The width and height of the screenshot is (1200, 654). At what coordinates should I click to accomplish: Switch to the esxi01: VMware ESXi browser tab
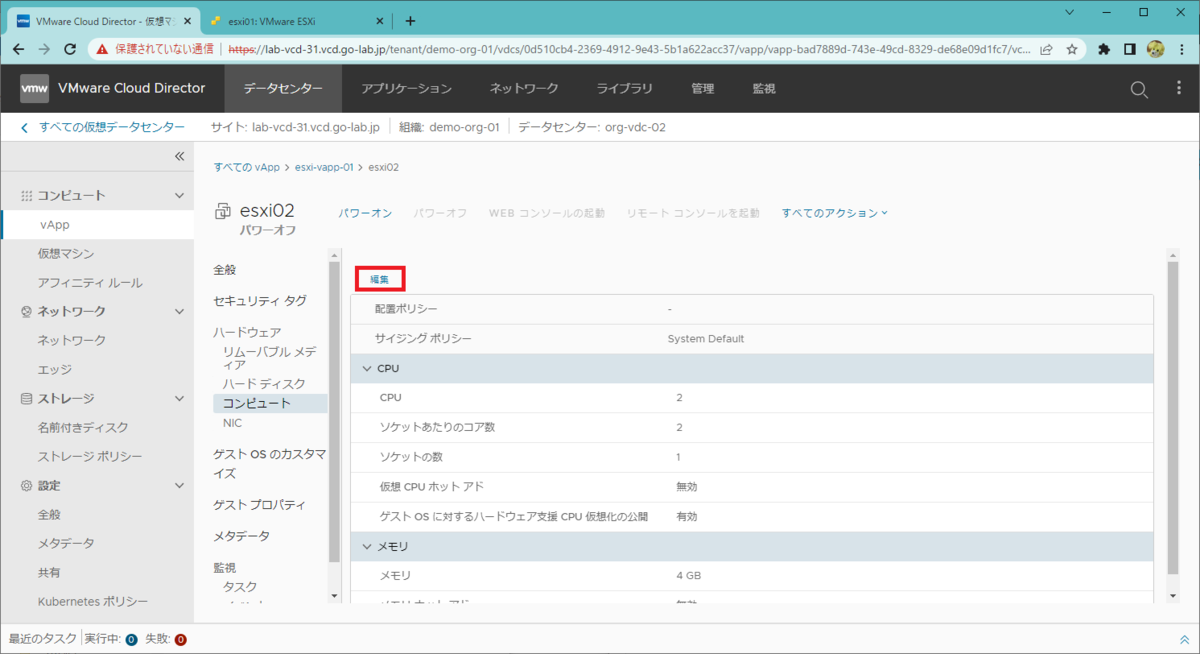[x=296, y=20]
